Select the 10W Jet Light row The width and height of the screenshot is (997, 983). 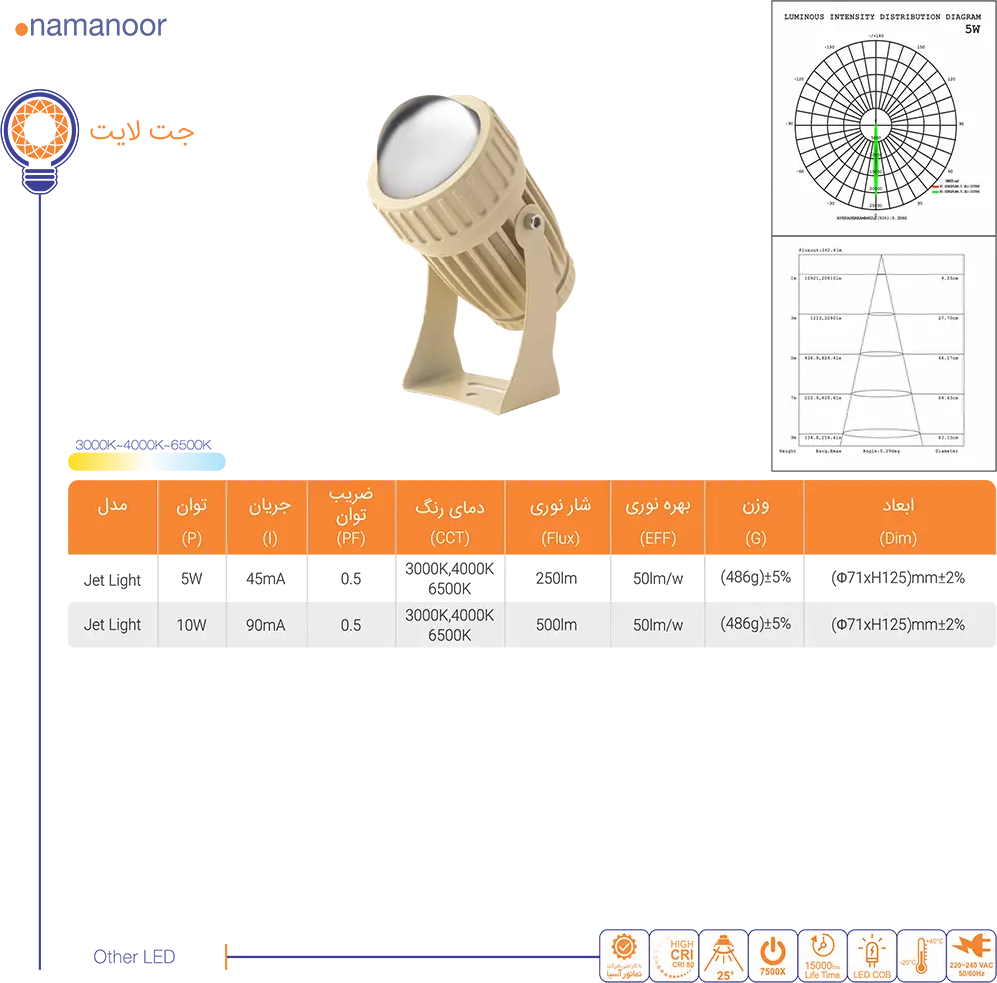click(x=531, y=625)
